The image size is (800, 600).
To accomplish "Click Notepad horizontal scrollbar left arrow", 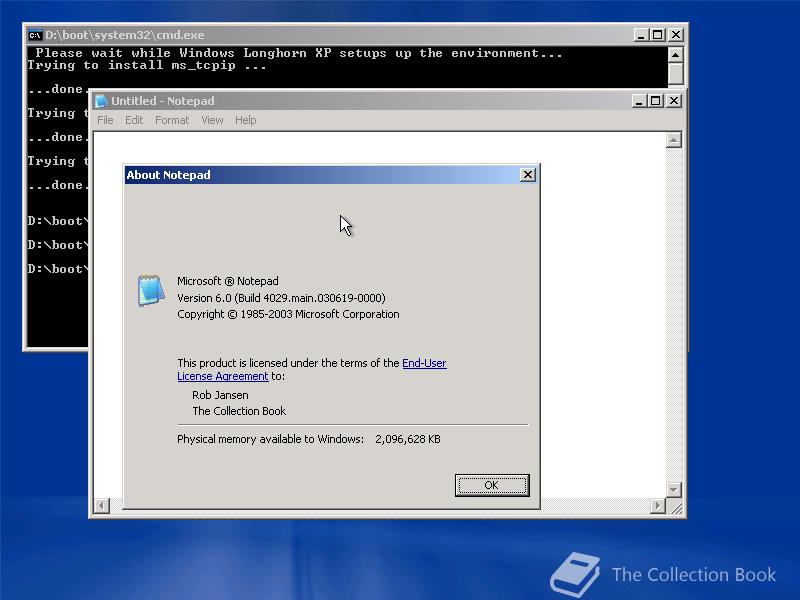I will click(102, 506).
